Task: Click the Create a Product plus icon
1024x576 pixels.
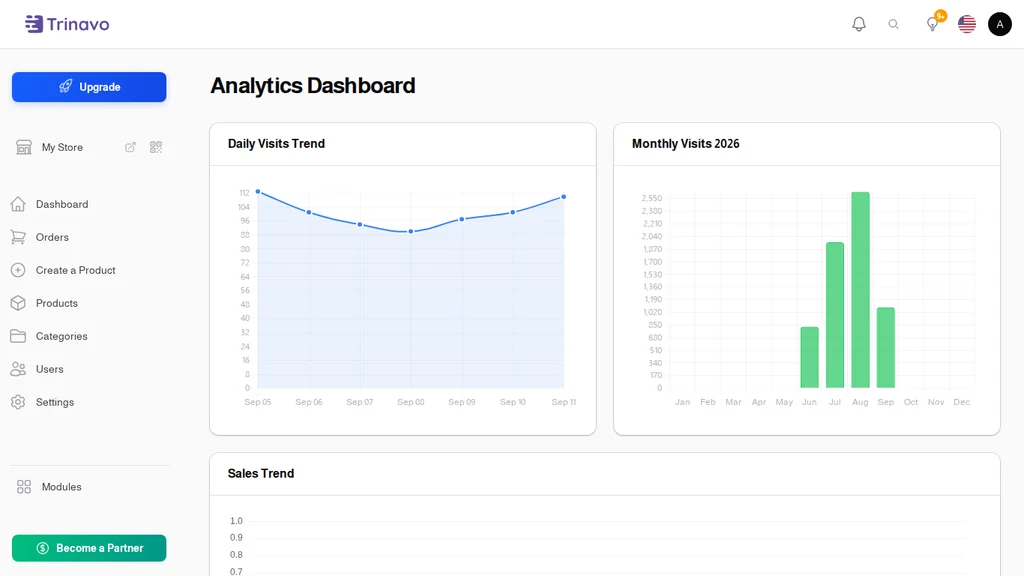Action: 18,270
